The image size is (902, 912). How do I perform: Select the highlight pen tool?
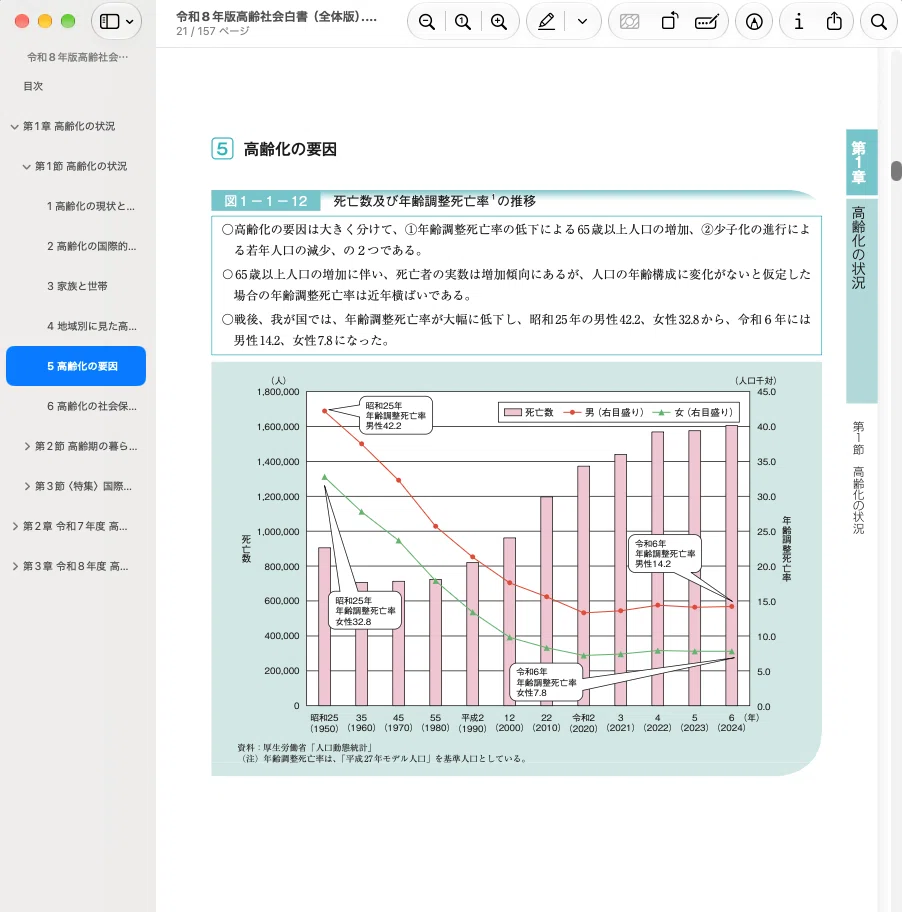click(x=546, y=22)
